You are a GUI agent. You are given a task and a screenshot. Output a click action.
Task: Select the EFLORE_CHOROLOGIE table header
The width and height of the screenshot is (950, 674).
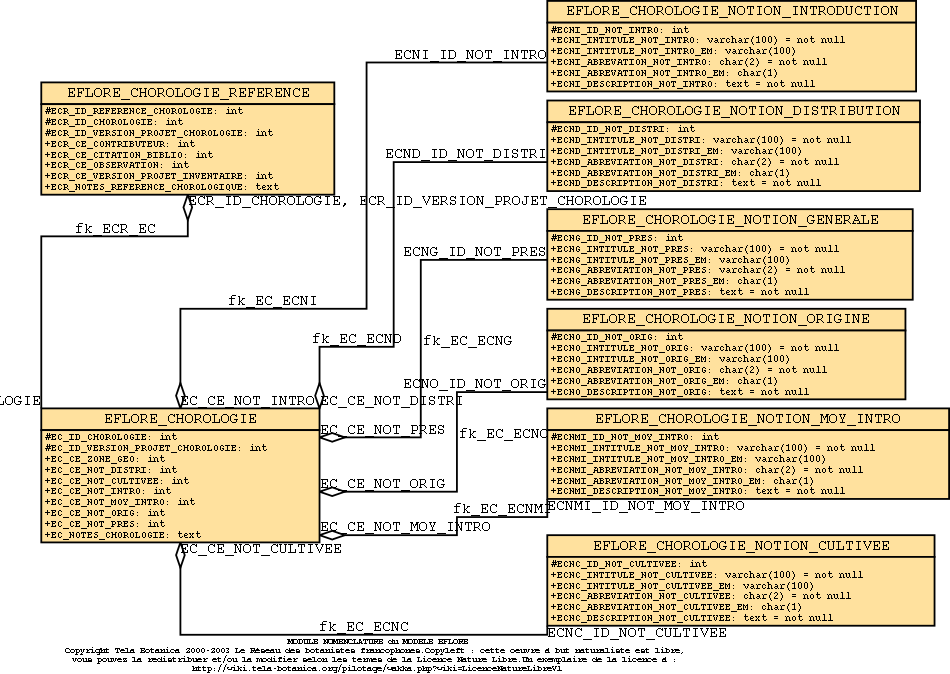coord(180,418)
